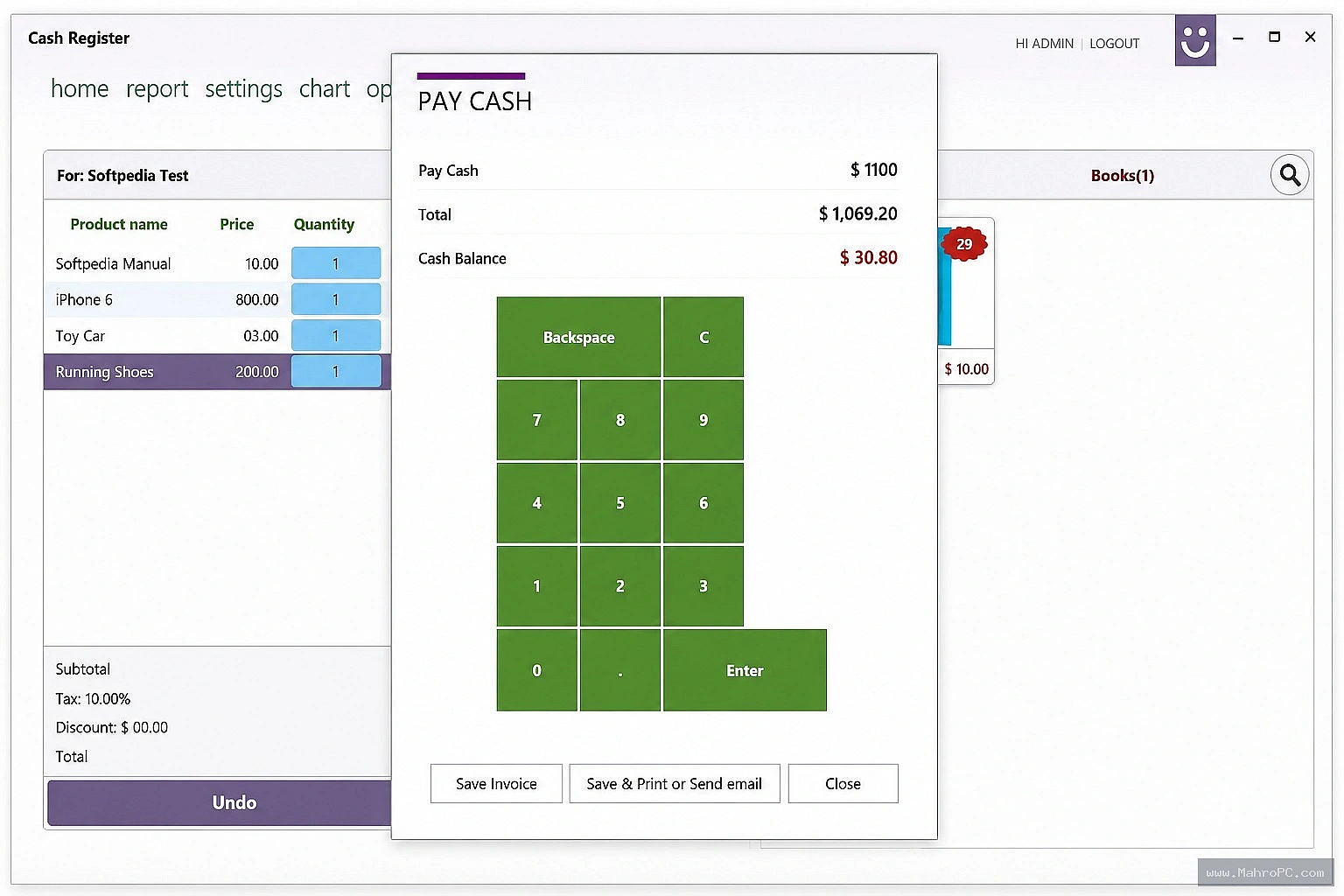Open the report menu

(x=157, y=89)
